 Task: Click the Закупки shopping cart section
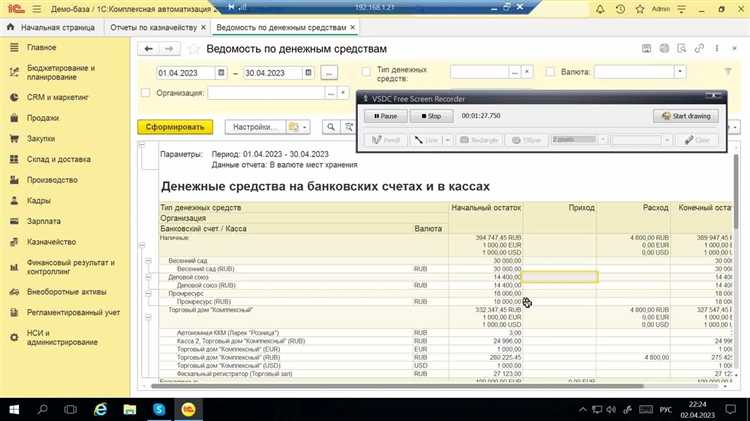[42, 139]
